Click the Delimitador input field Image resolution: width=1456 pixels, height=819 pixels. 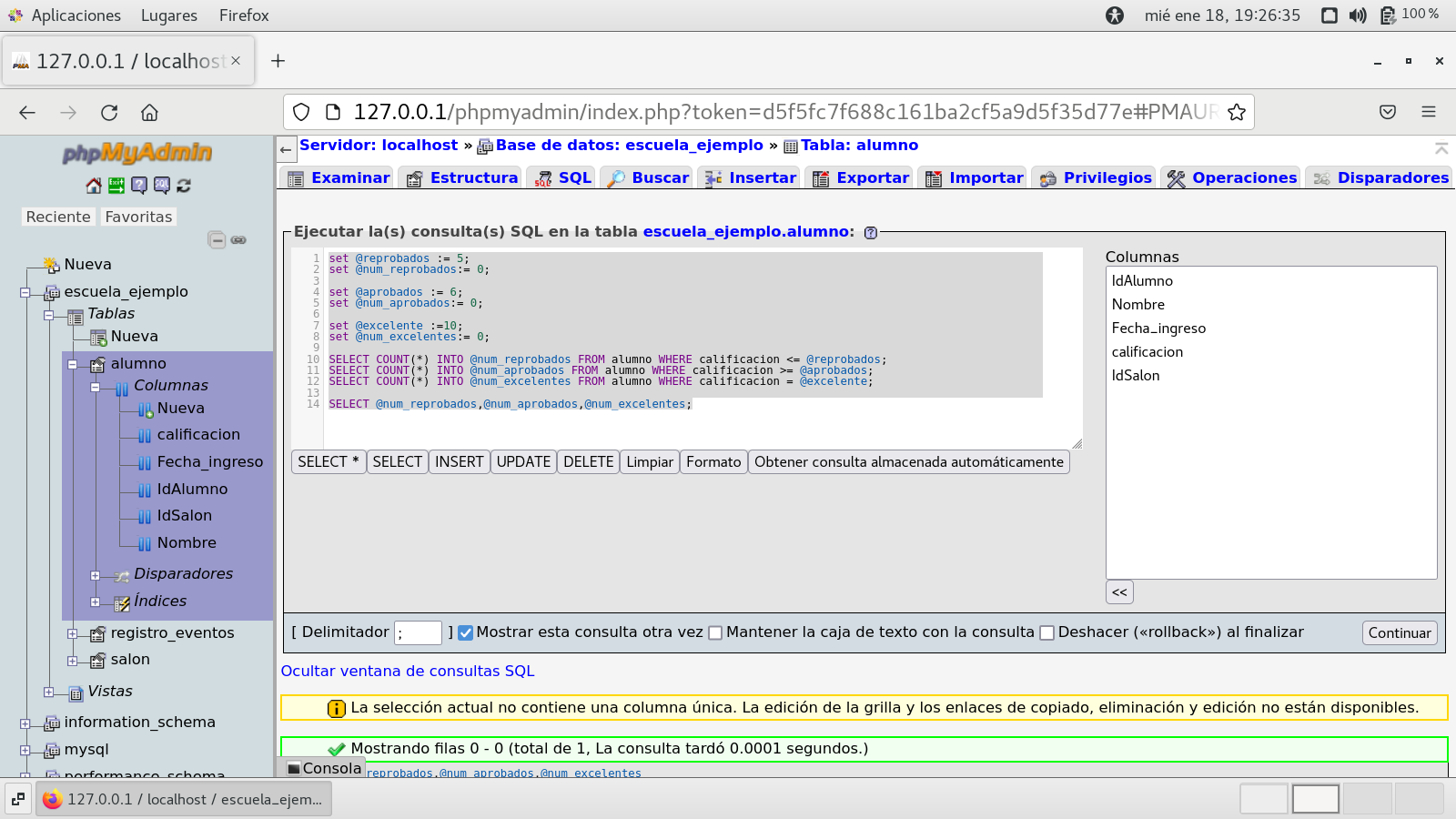coord(418,633)
